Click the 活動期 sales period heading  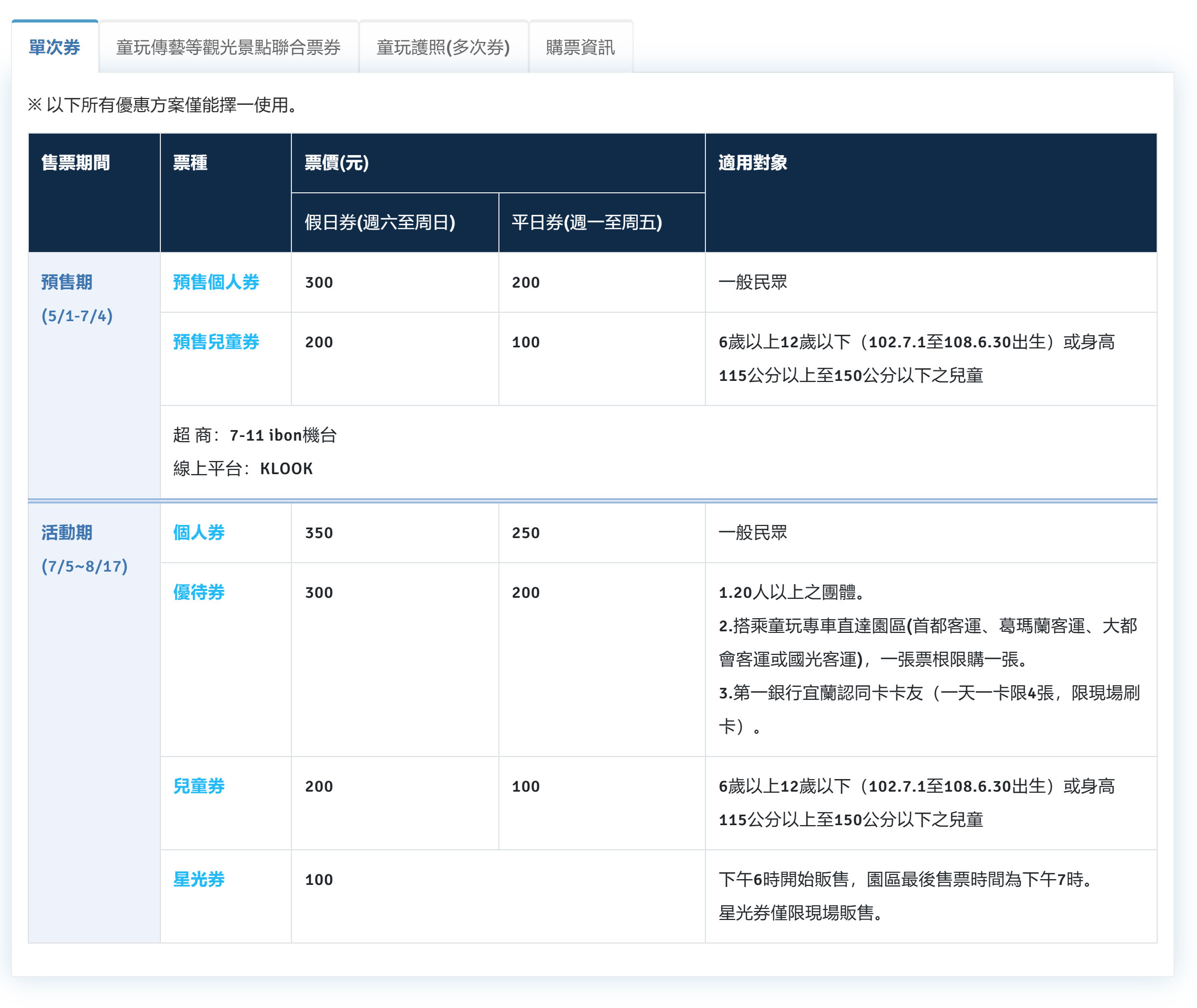tap(67, 532)
